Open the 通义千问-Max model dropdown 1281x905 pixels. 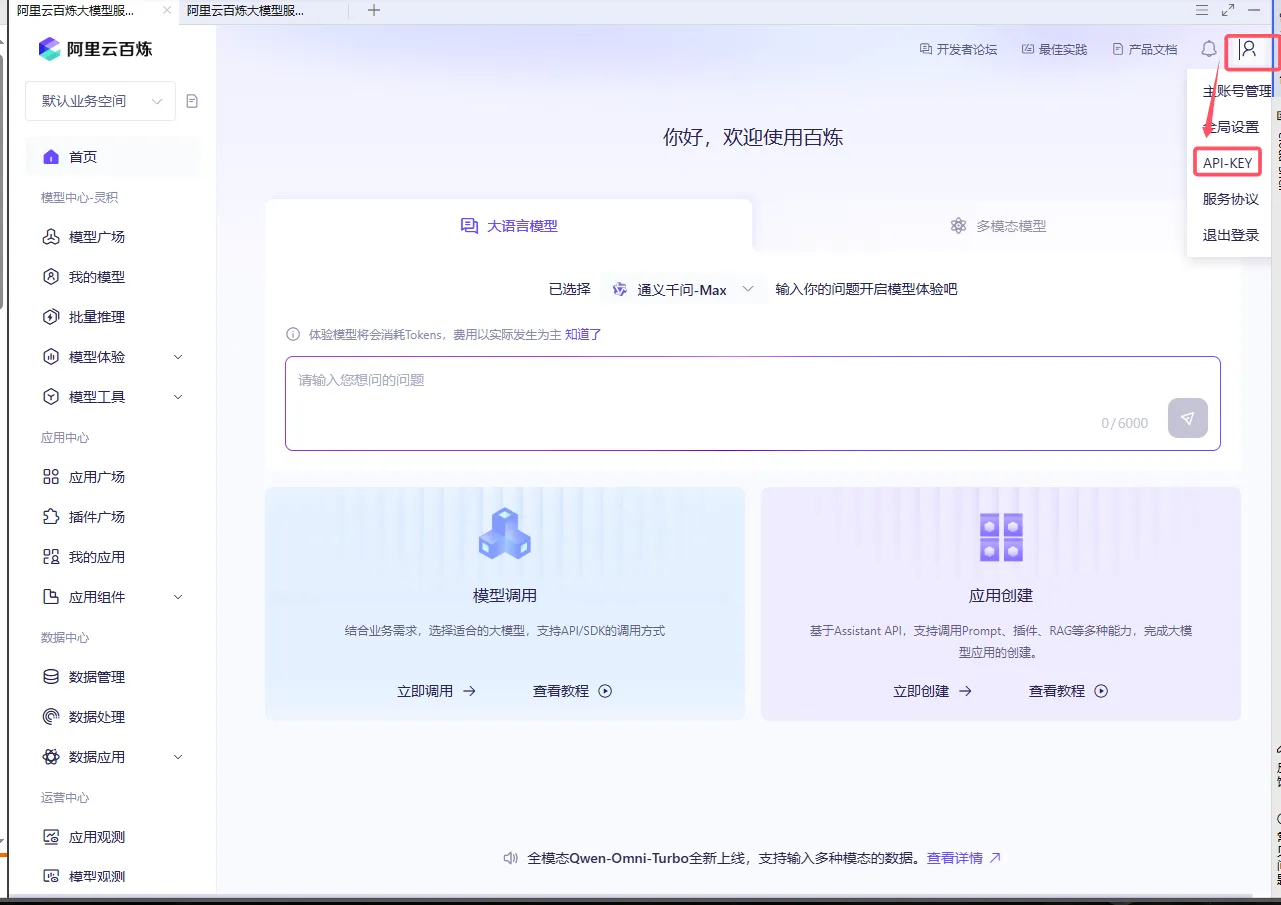684,289
